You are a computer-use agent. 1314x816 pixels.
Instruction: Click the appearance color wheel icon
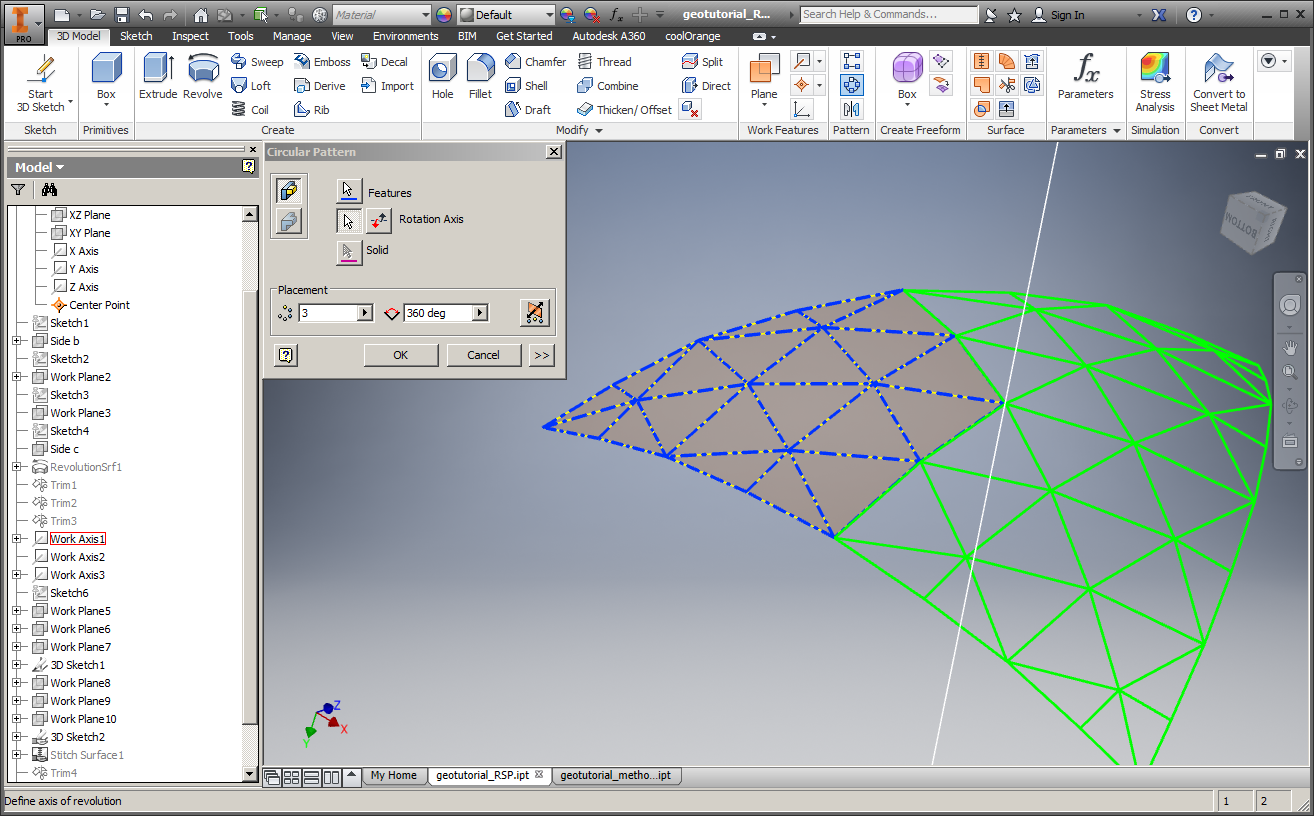coord(444,15)
